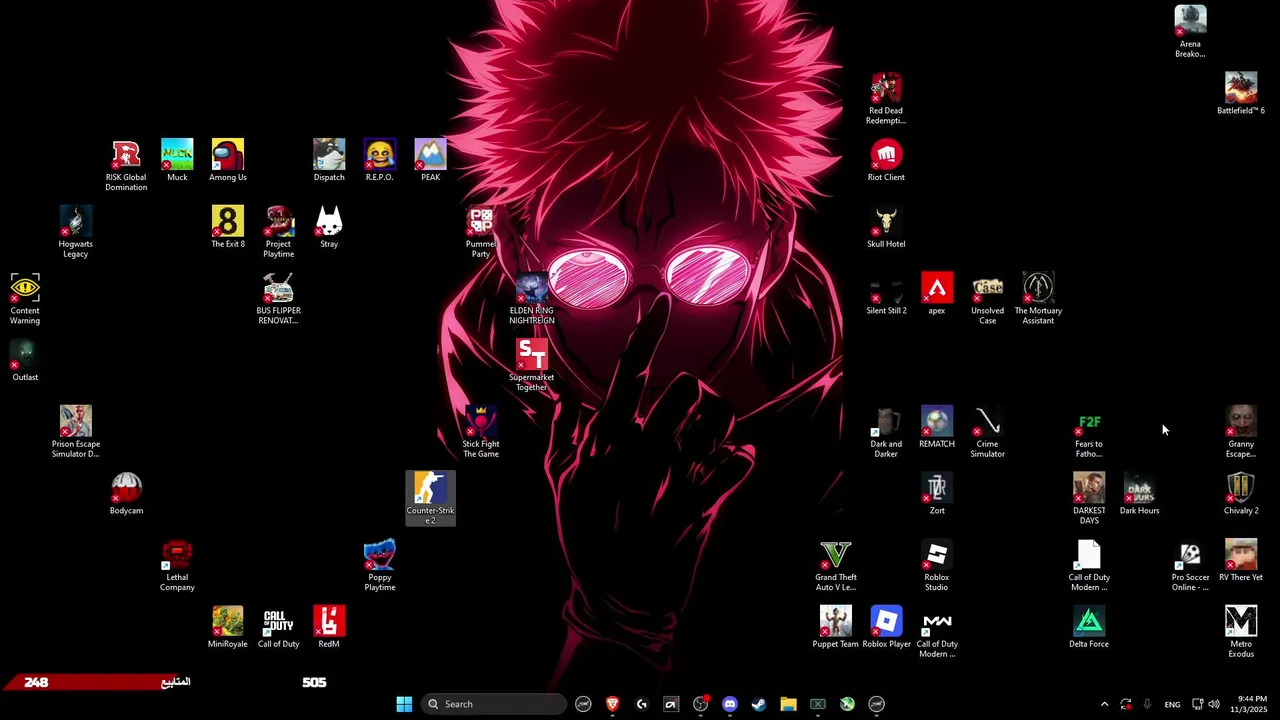Screen dimensions: 1280x720
Task: Open the Windows Start menu
Action: [x=404, y=704]
